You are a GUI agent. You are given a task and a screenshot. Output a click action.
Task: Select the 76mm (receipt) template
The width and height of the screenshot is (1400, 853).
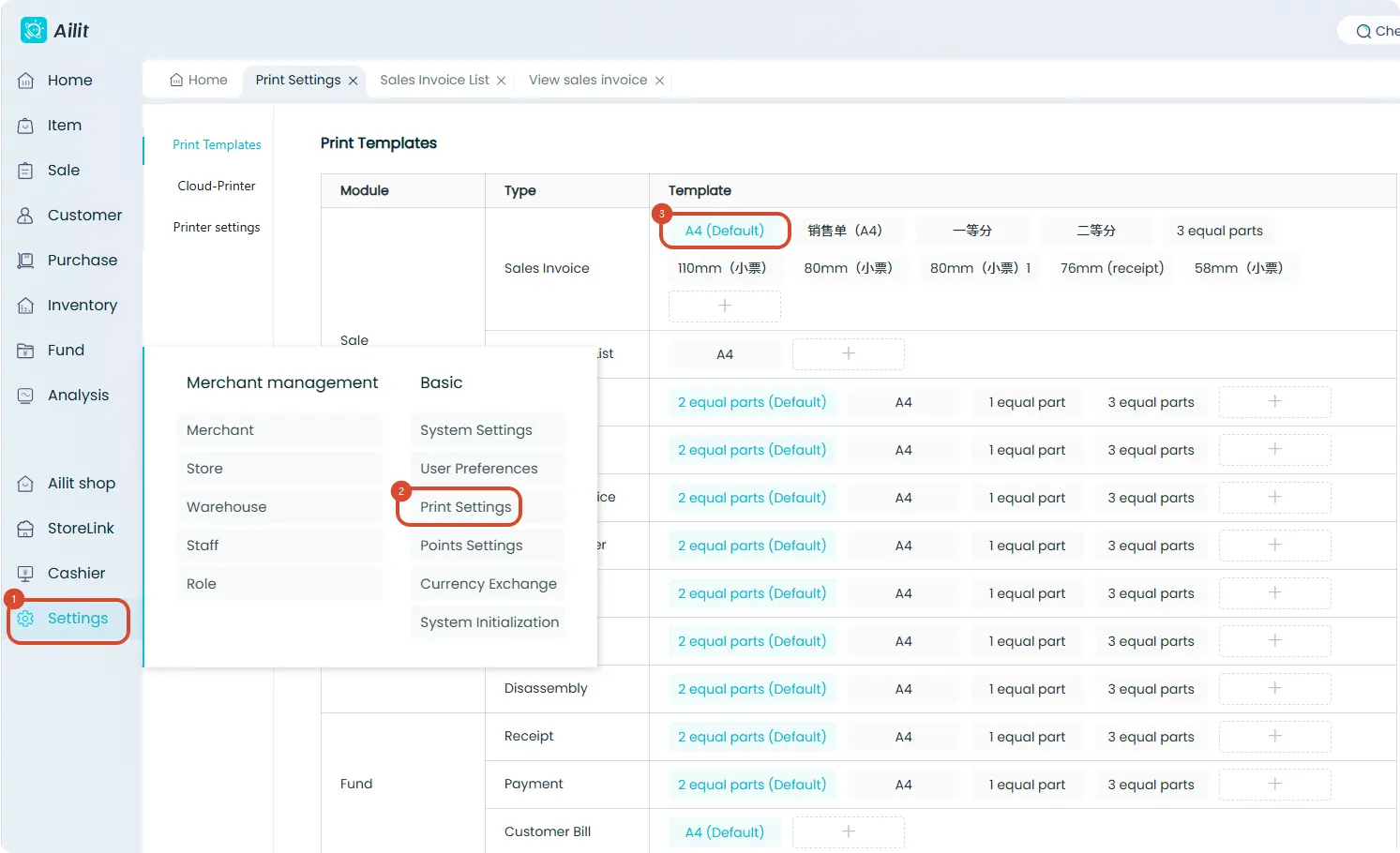(x=1112, y=268)
